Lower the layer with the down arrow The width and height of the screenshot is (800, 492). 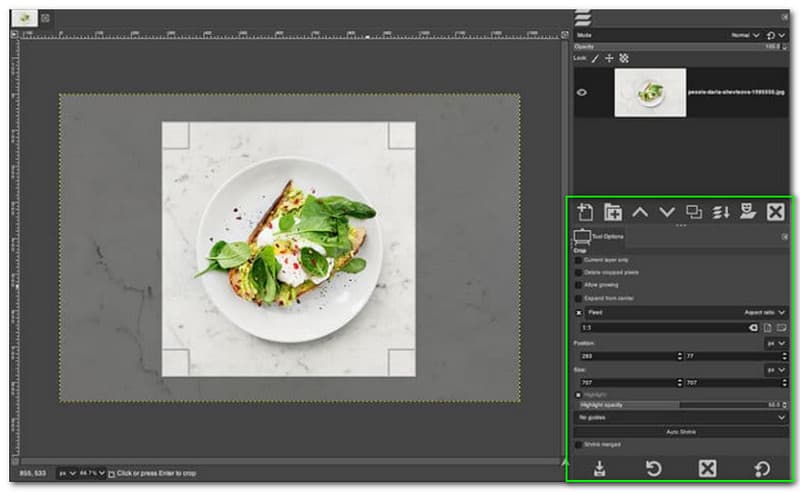pyautogui.click(x=667, y=212)
